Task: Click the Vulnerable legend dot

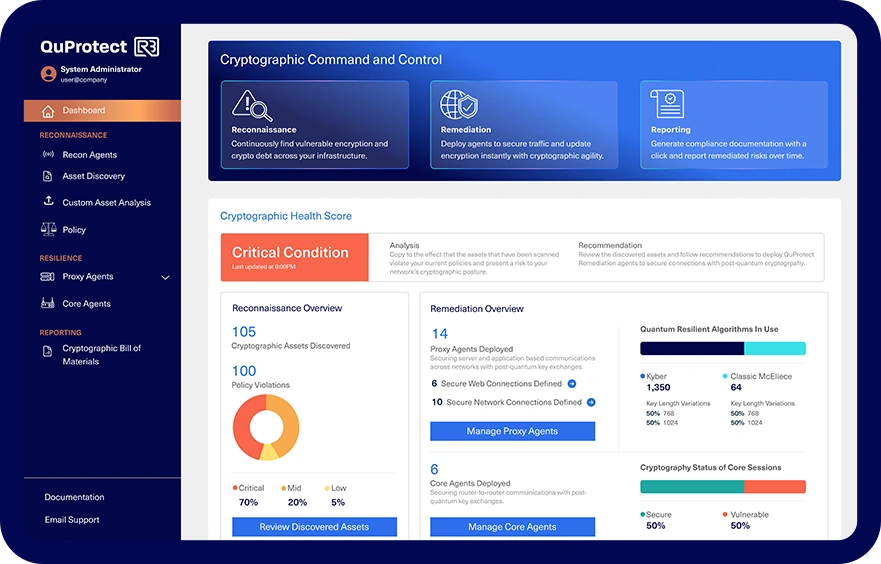Action: [x=725, y=514]
